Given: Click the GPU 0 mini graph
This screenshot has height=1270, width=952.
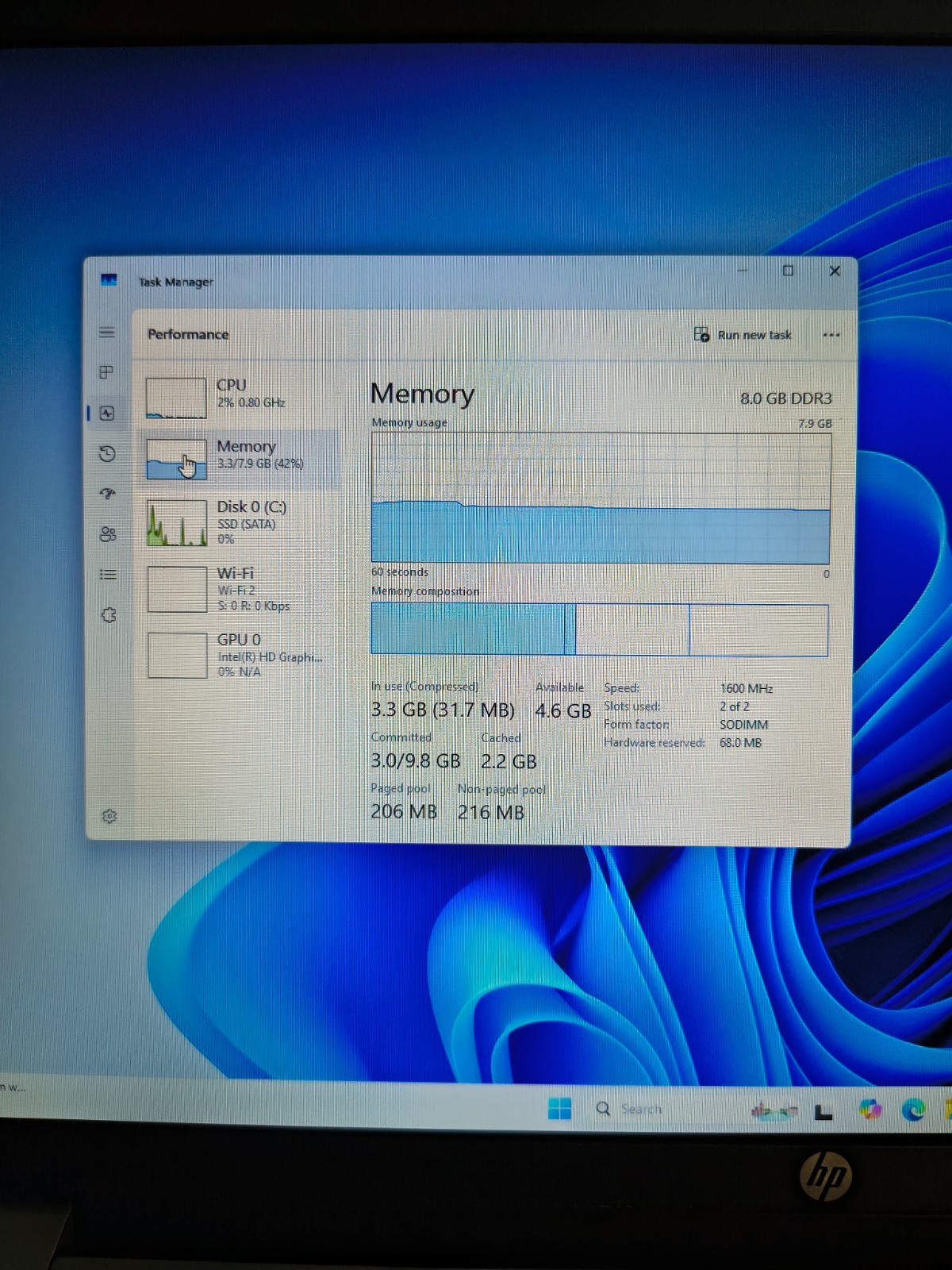Looking at the screenshot, I should [178, 655].
